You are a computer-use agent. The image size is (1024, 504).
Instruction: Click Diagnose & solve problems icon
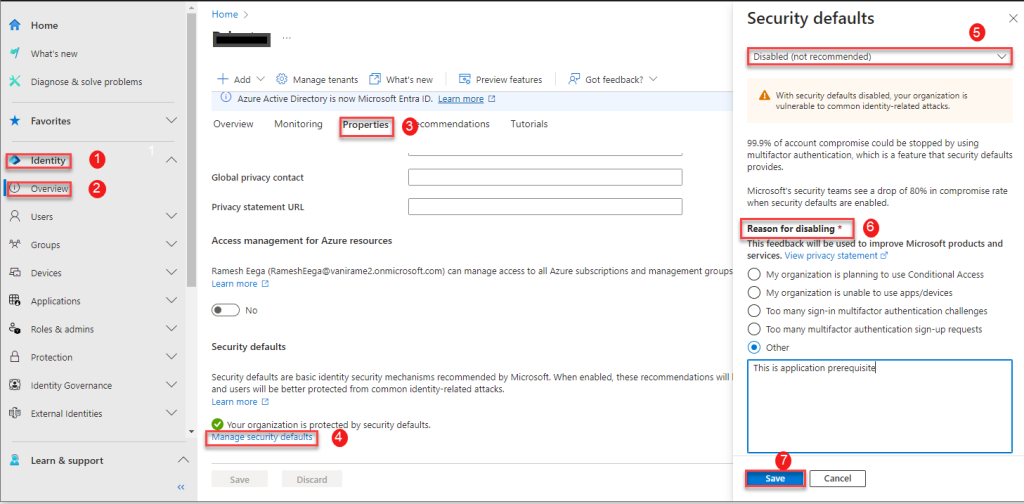click(14, 82)
